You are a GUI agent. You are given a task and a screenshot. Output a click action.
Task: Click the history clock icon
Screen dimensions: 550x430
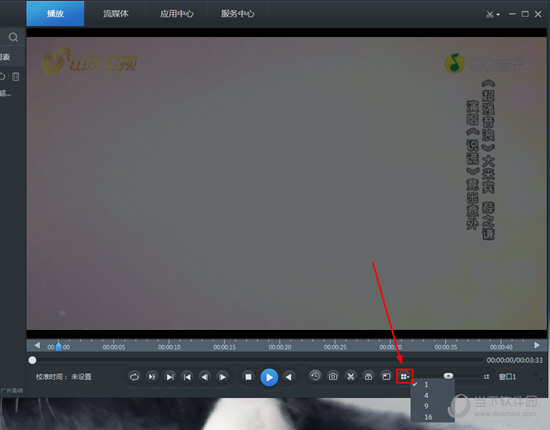(315, 376)
